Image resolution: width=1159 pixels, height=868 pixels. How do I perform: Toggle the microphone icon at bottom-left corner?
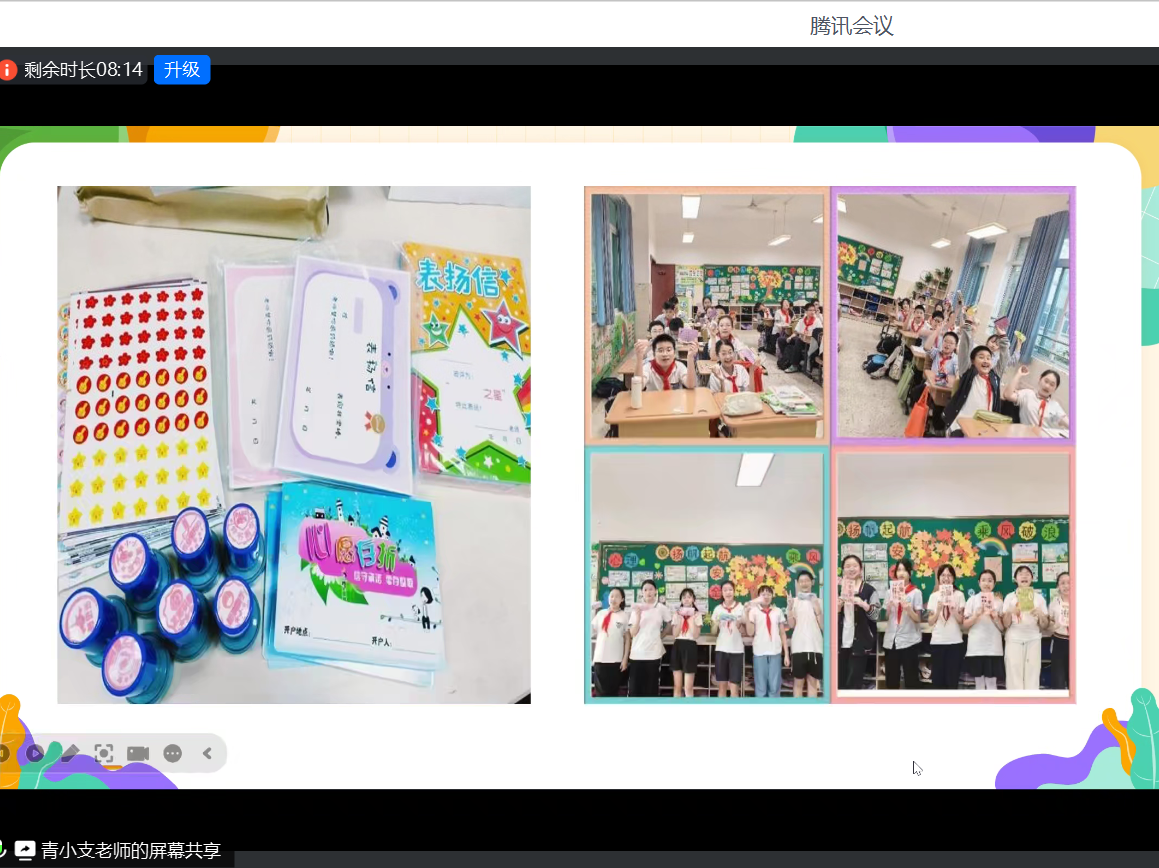[3, 850]
